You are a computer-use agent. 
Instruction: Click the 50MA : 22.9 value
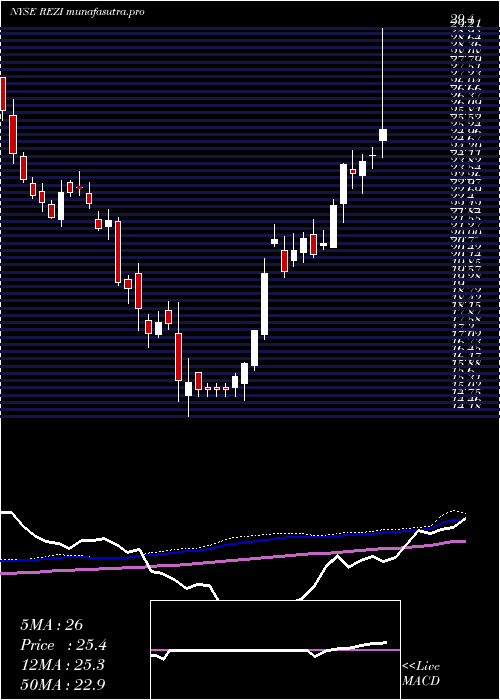(x=63, y=684)
